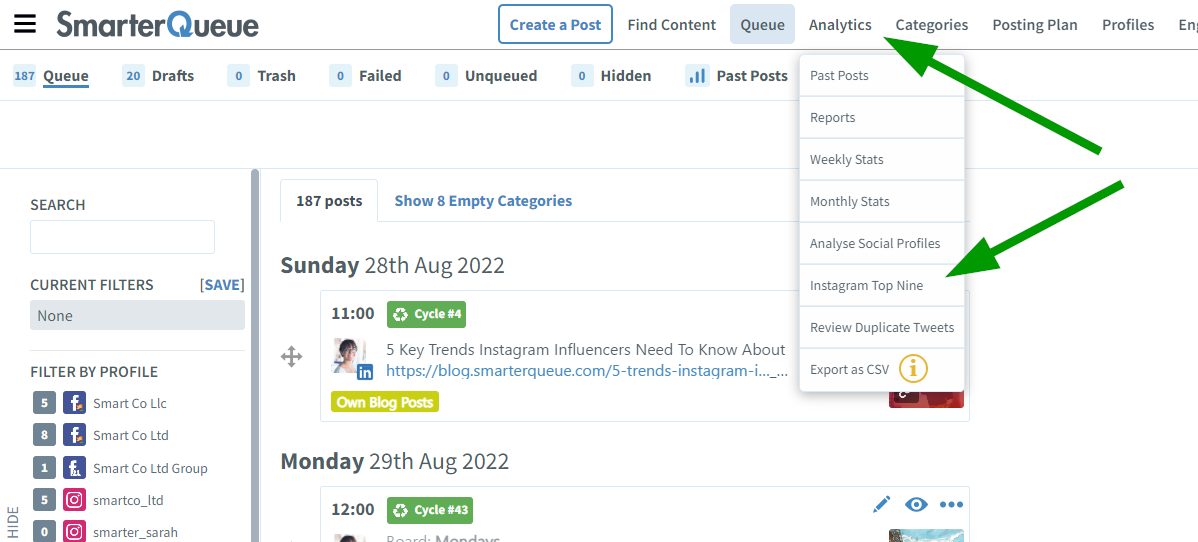Click the SAVE filters link
1198x542 pixels.
[222, 285]
